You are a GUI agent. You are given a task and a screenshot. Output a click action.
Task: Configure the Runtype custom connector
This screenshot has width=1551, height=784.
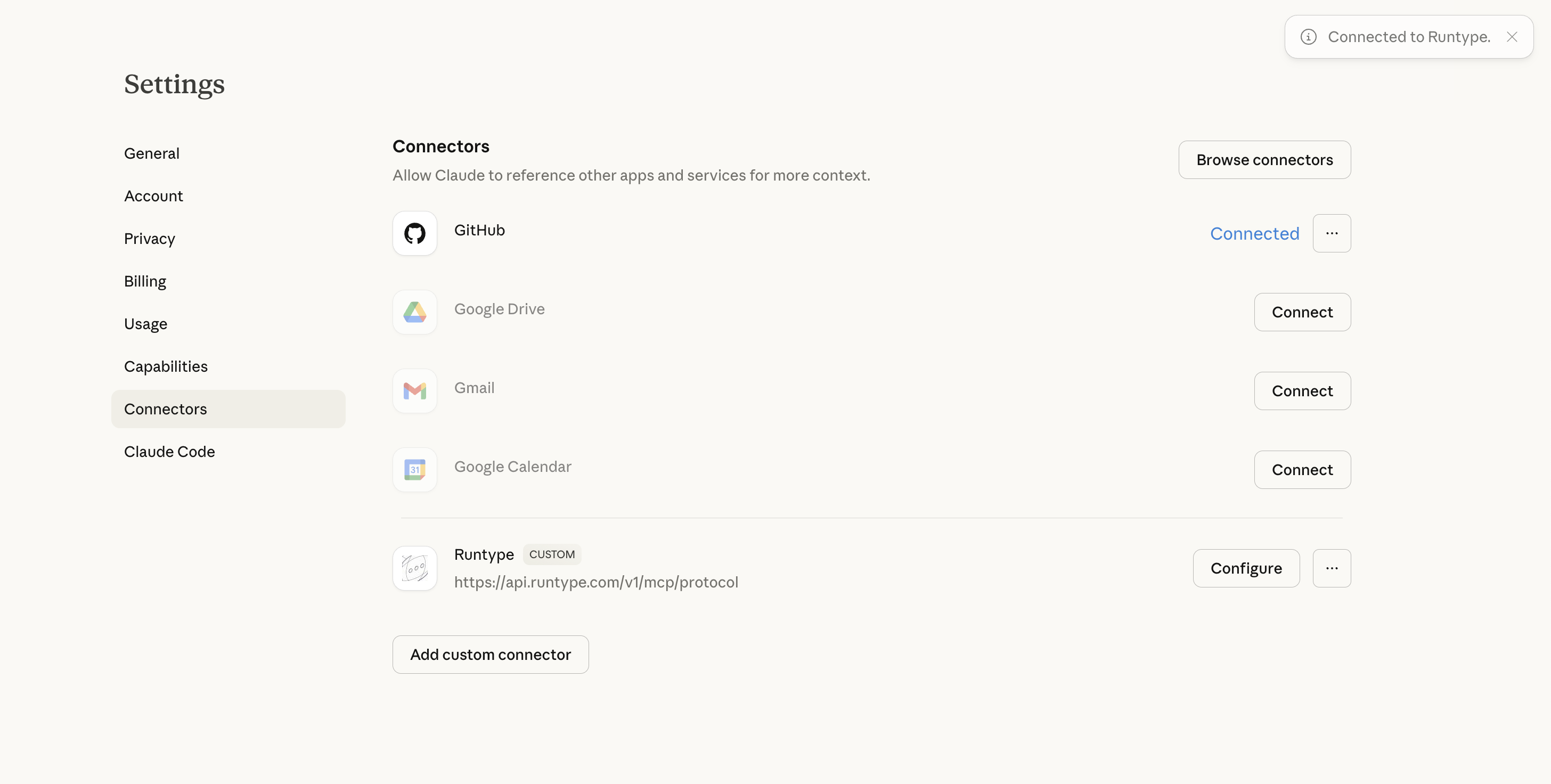(1246, 568)
